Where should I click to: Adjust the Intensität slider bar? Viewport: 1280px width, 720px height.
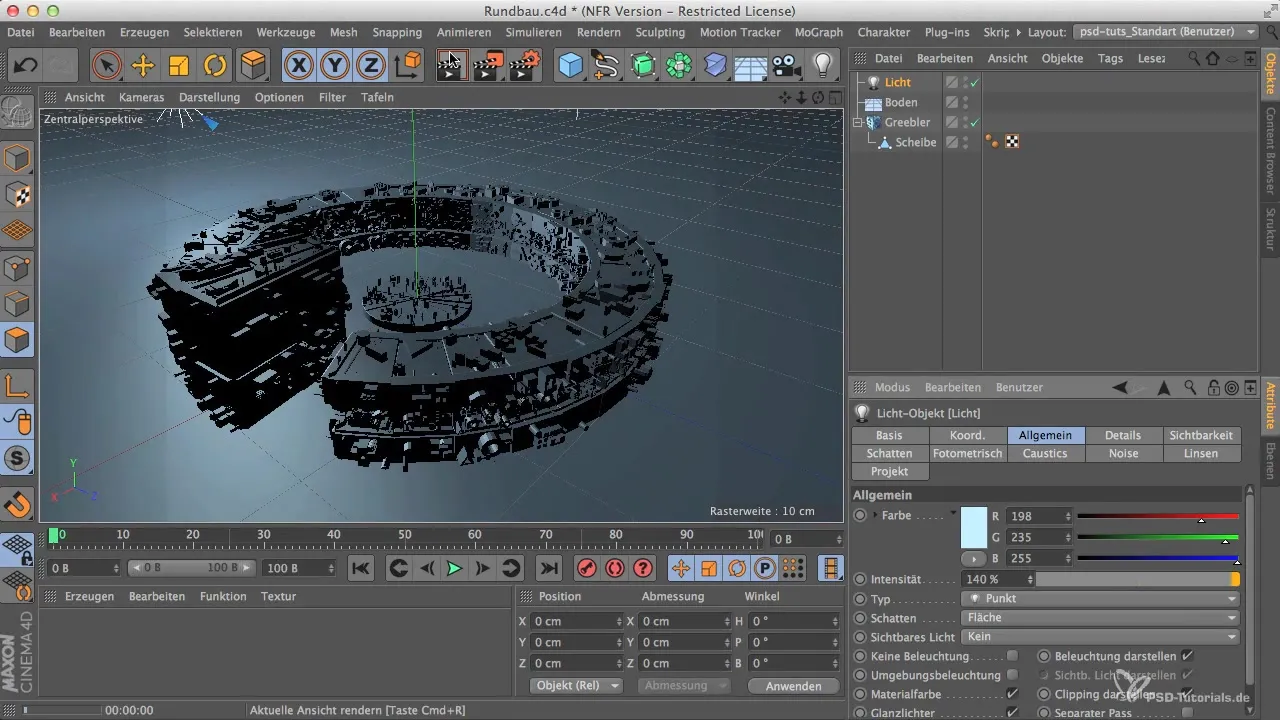pos(1138,579)
